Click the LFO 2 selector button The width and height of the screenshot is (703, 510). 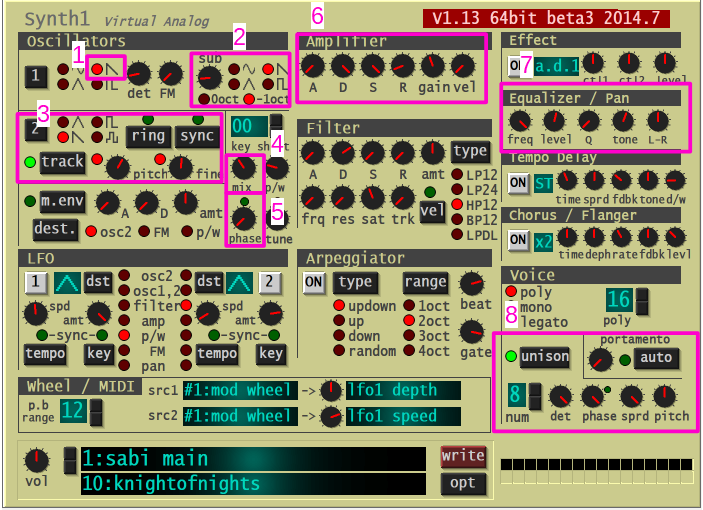point(269,282)
